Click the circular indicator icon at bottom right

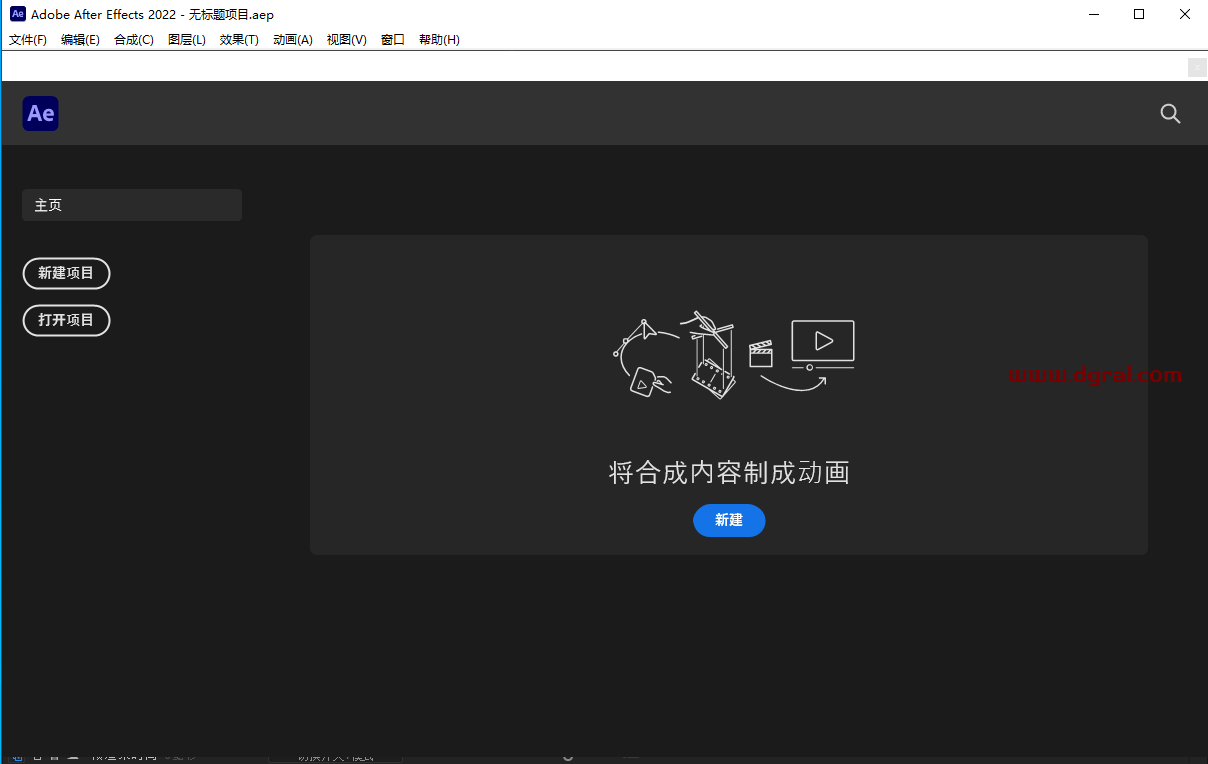point(568,757)
